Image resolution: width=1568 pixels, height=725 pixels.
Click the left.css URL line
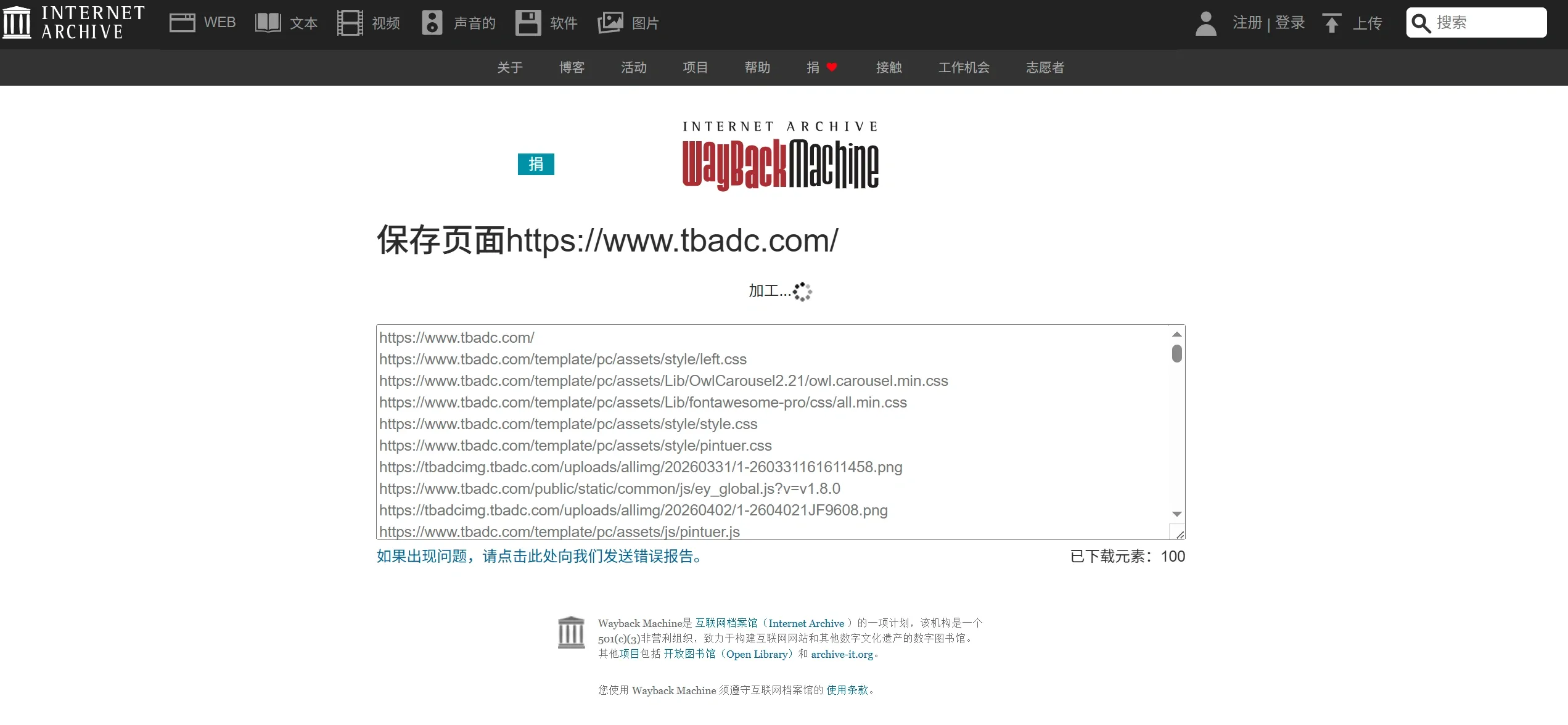563,359
